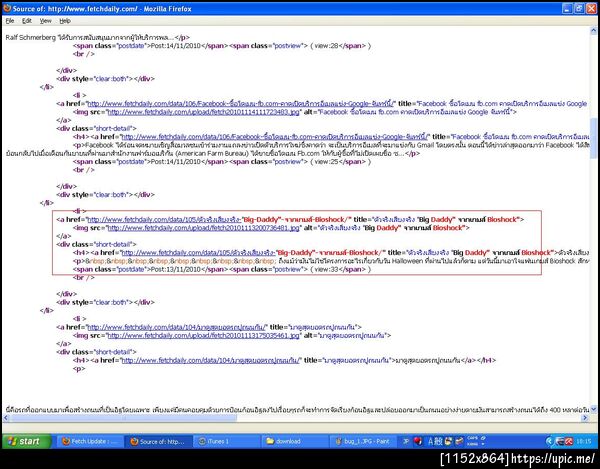The width and height of the screenshot is (600, 469).
Task: Switch to the Fetch Update Firefox taskbar window
Action: (x=90, y=441)
